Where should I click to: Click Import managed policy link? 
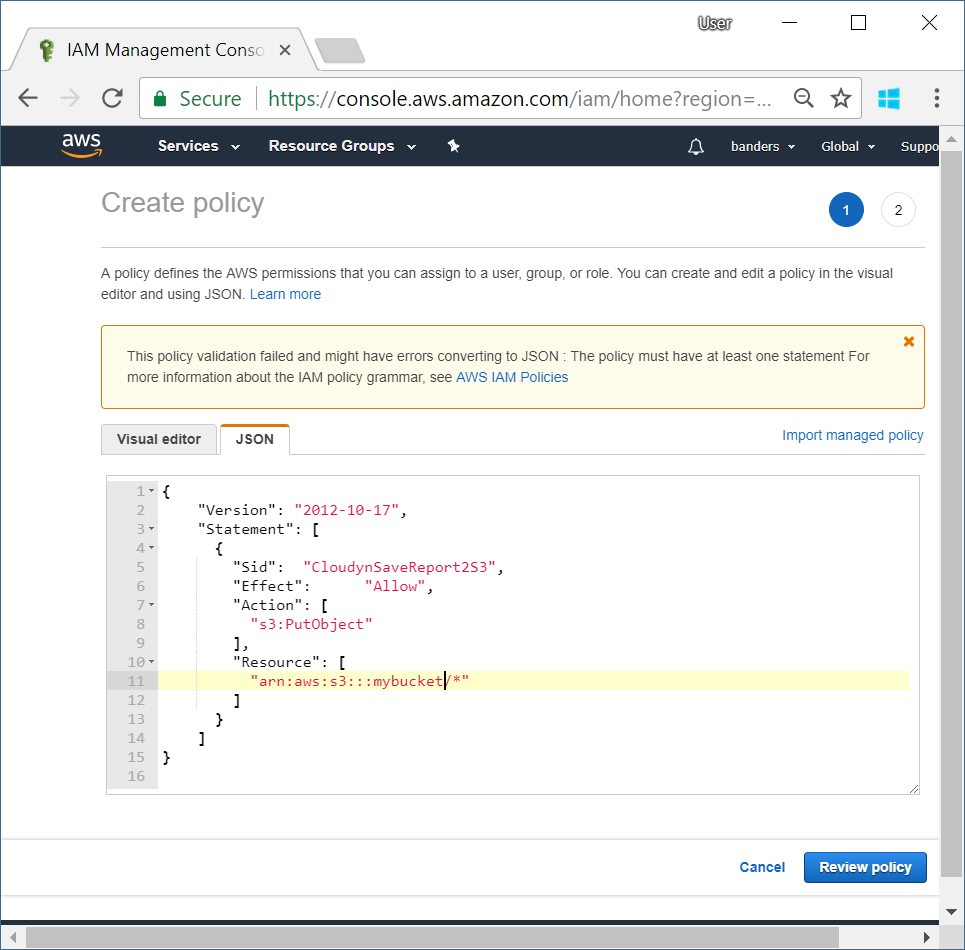(852, 435)
